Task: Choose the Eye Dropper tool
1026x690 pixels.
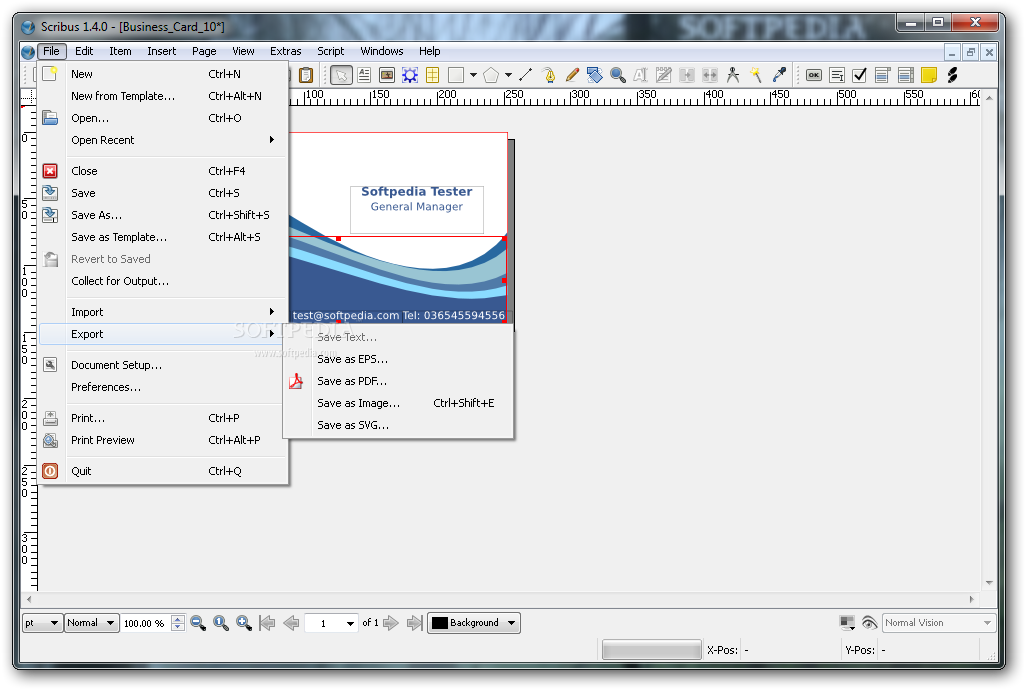Action: [x=779, y=75]
